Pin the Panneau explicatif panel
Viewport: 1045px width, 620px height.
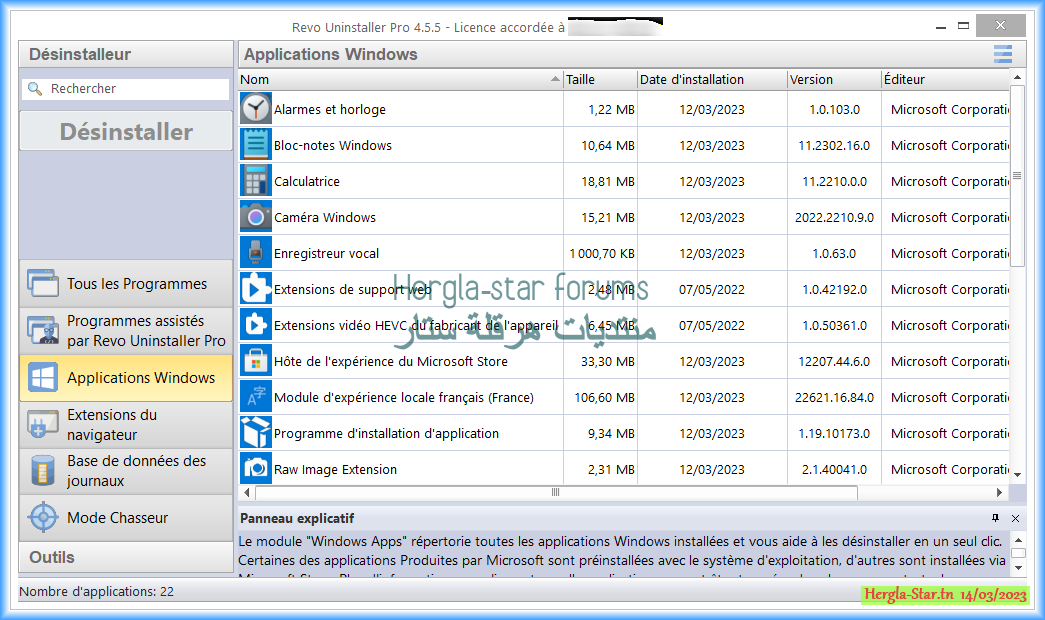[995, 518]
